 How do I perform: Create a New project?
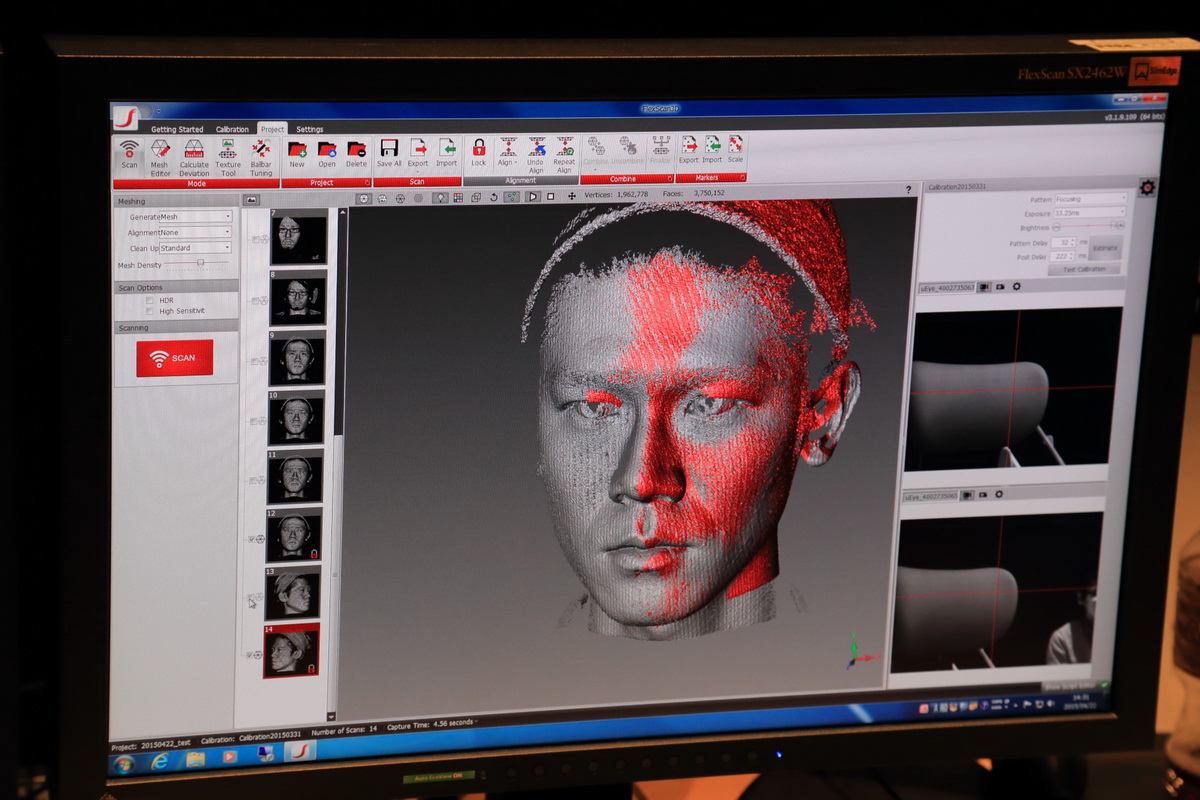[x=297, y=154]
